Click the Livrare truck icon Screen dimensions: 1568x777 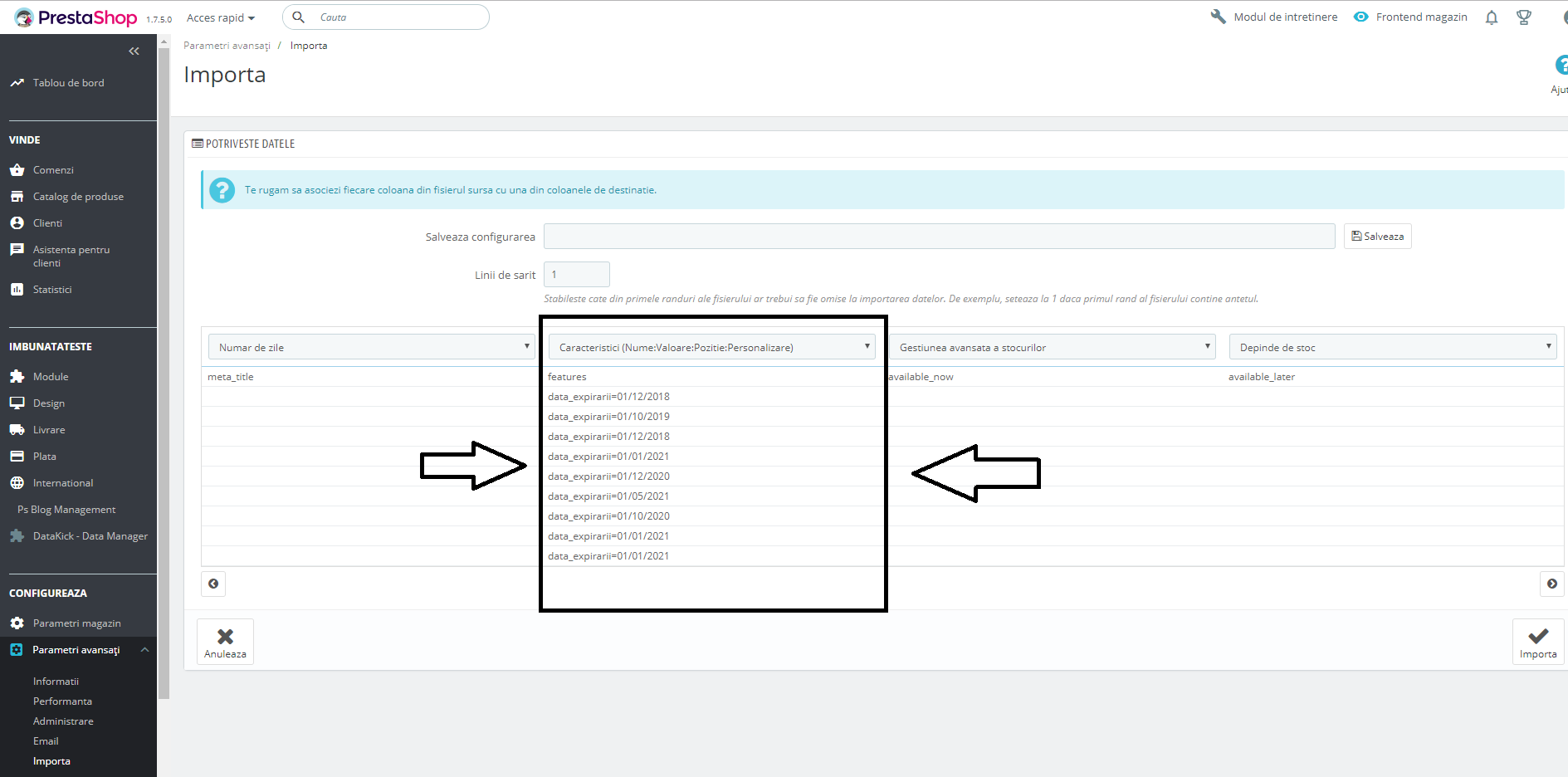coord(17,430)
